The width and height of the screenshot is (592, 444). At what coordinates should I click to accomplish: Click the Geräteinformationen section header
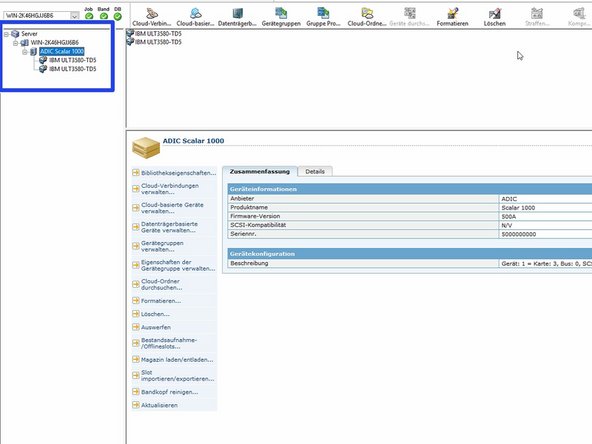click(410, 189)
